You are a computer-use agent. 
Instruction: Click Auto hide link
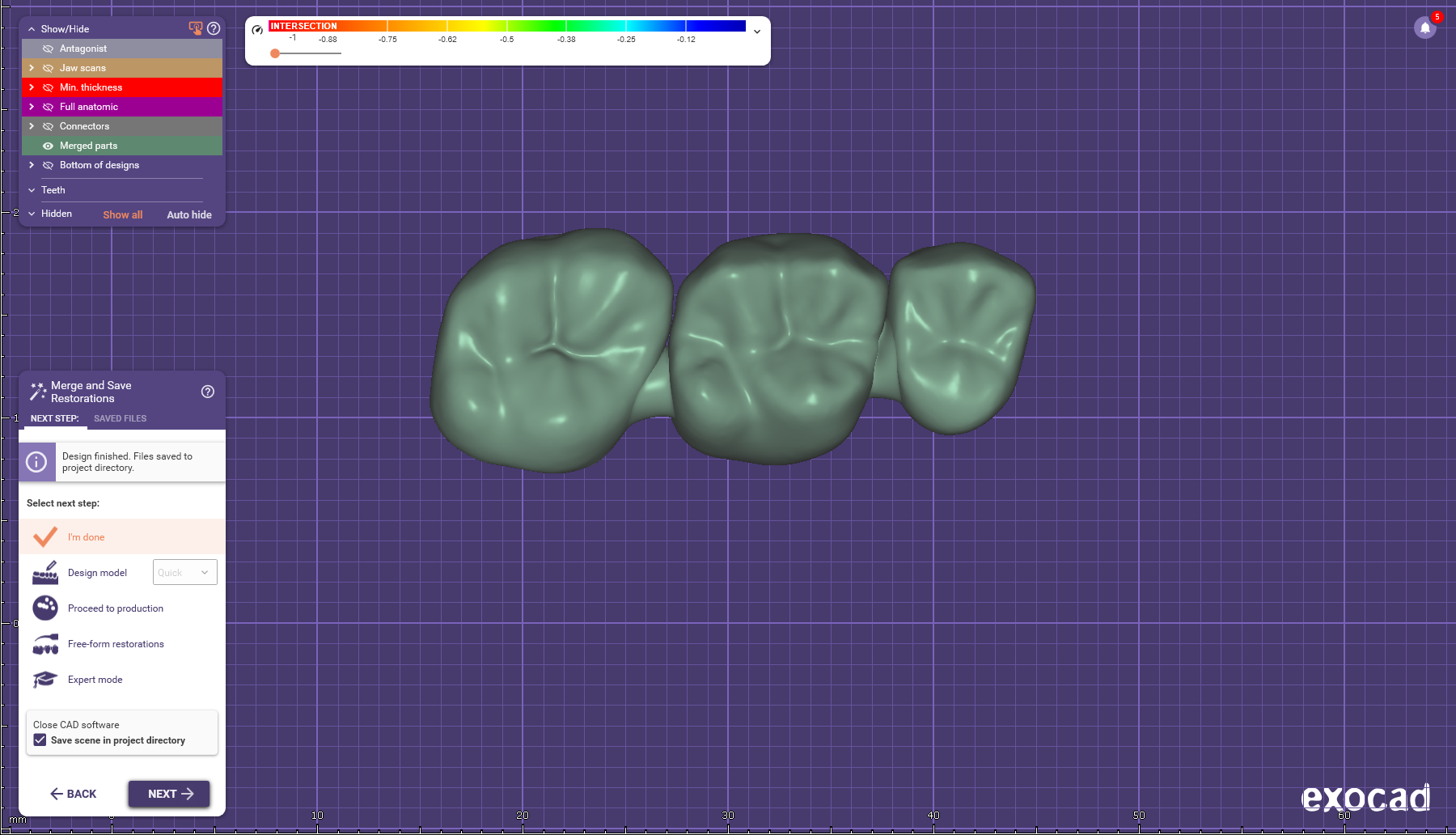coord(189,214)
